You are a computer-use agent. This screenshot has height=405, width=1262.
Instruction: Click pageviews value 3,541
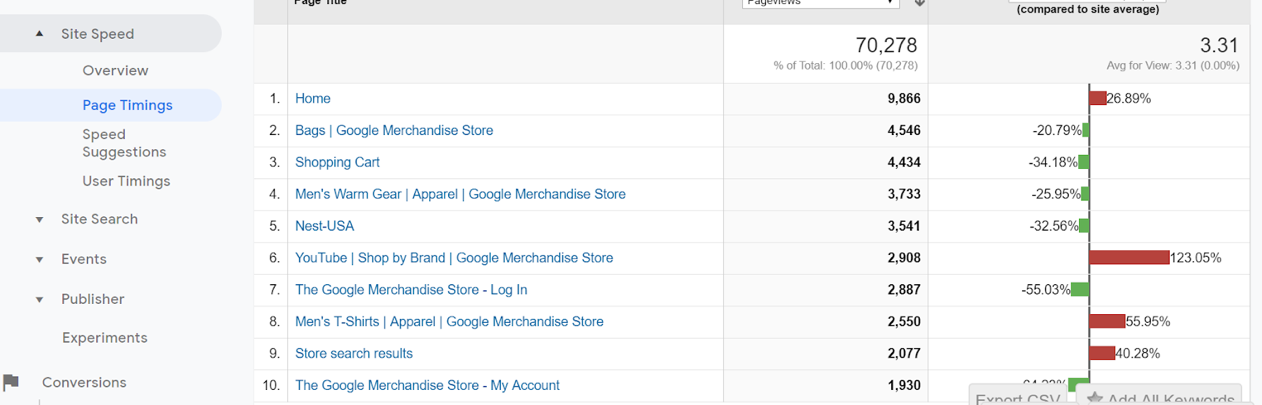pos(904,226)
